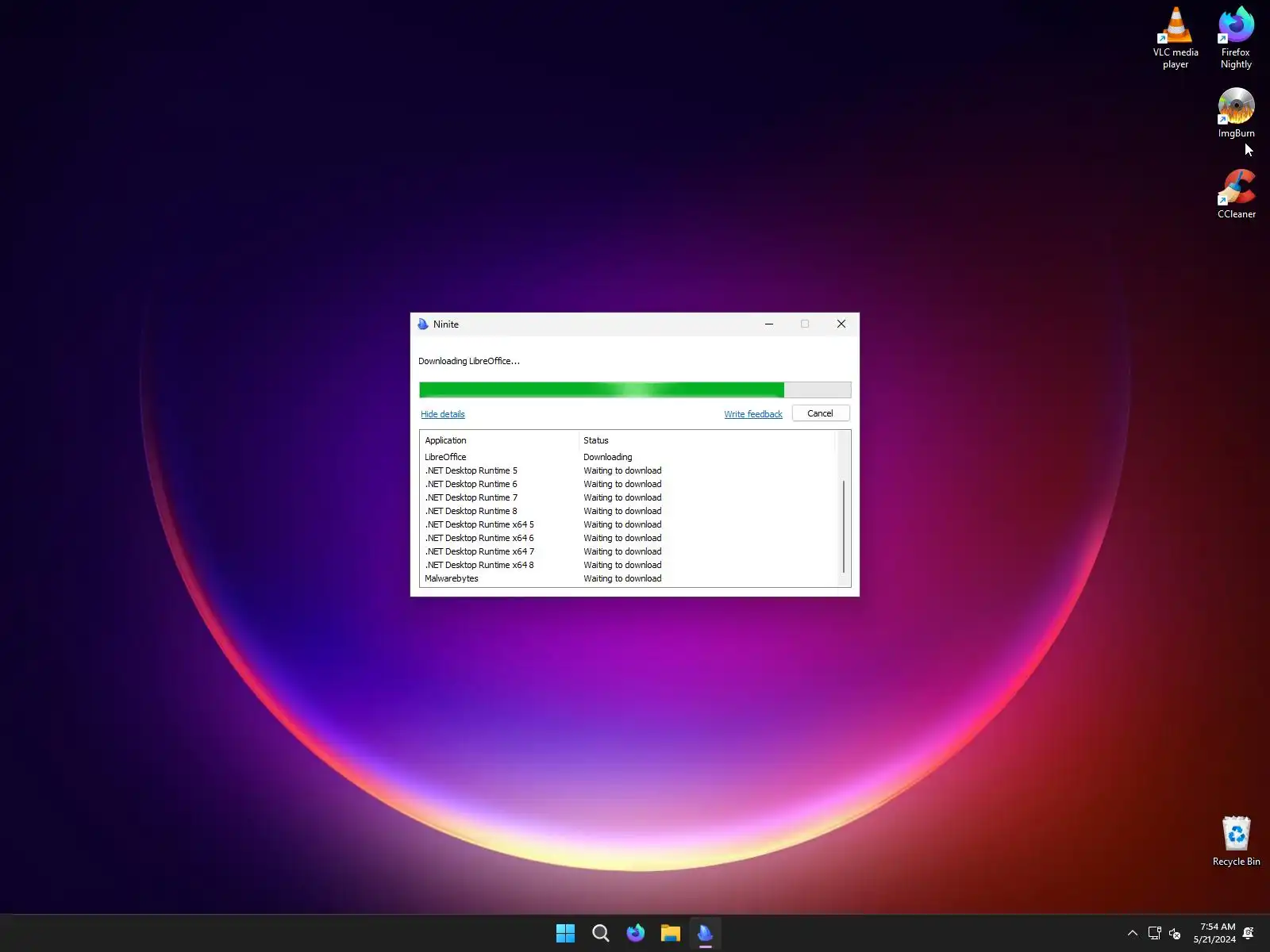Viewport: 1270px width, 952px height.
Task: Select .NET Desktop Runtime x64 8 entry
Action: tap(628, 565)
